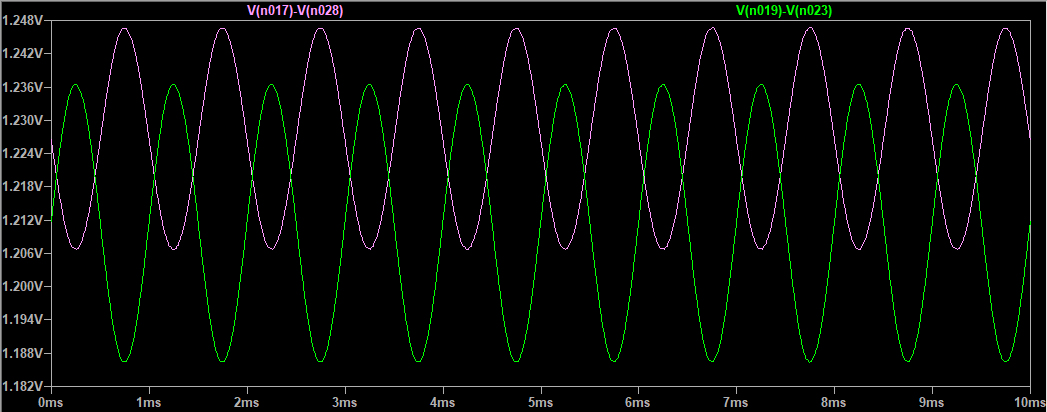Click the 6ms time axis label
The width and height of the screenshot is (1047, 412).
[638, 403]
